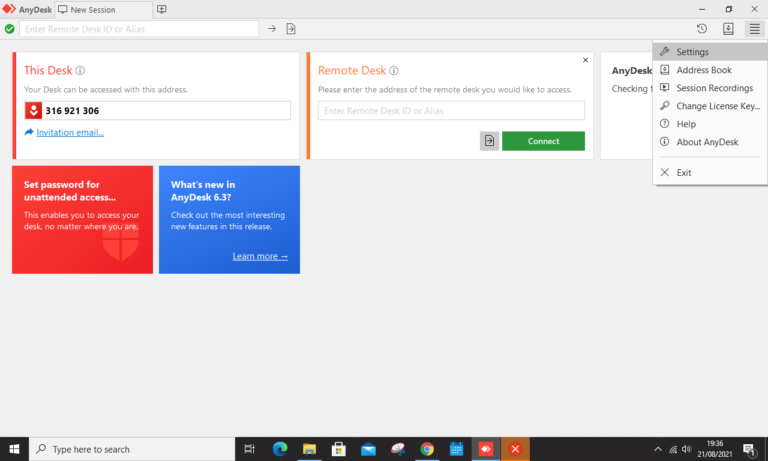Screen dimensions: 768x461
Task: Launch Microsoft Edge from taskbar
Action: pos(280,449)
